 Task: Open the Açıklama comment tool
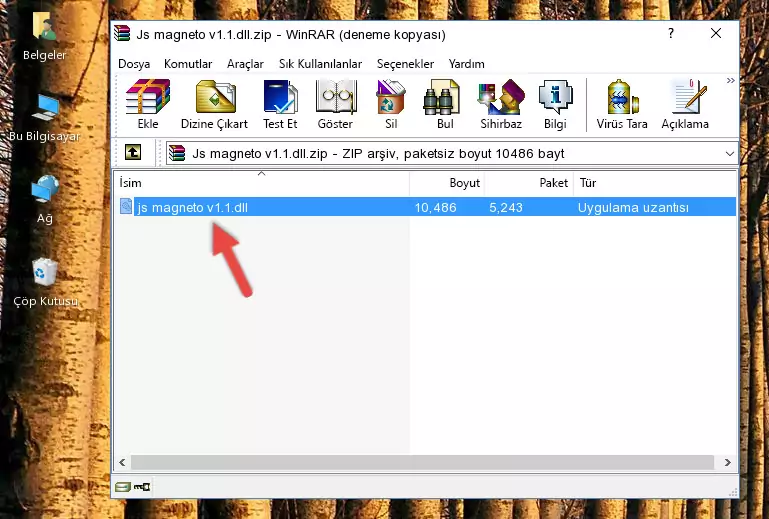point(685,104)
